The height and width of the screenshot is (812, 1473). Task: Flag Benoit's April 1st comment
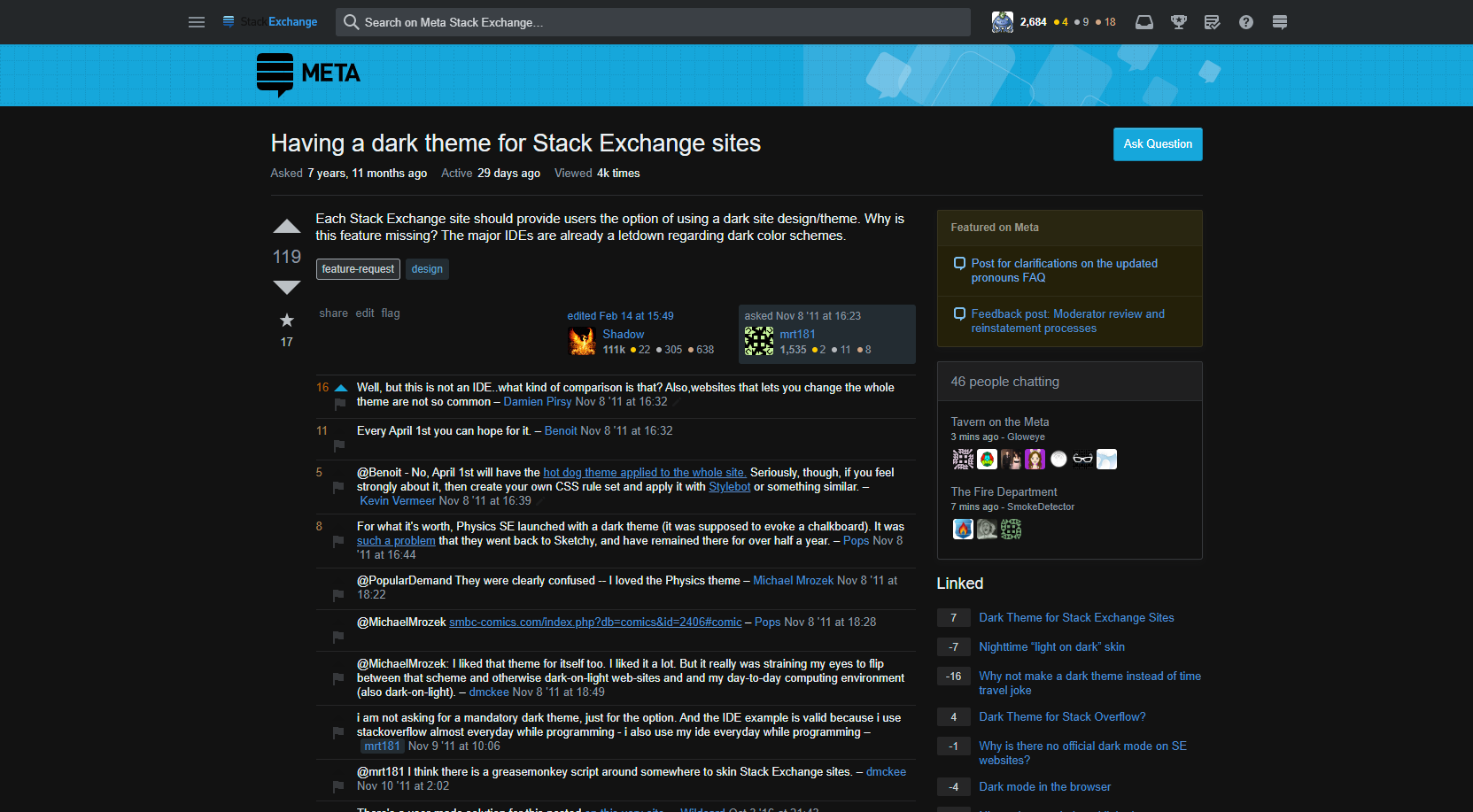click(339, 445)
